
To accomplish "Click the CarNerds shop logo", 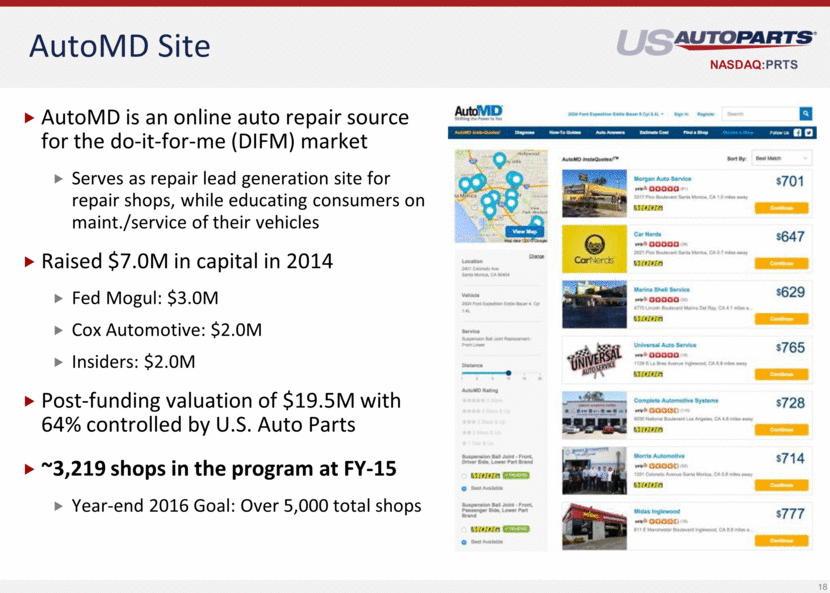I will coord(594,249).
